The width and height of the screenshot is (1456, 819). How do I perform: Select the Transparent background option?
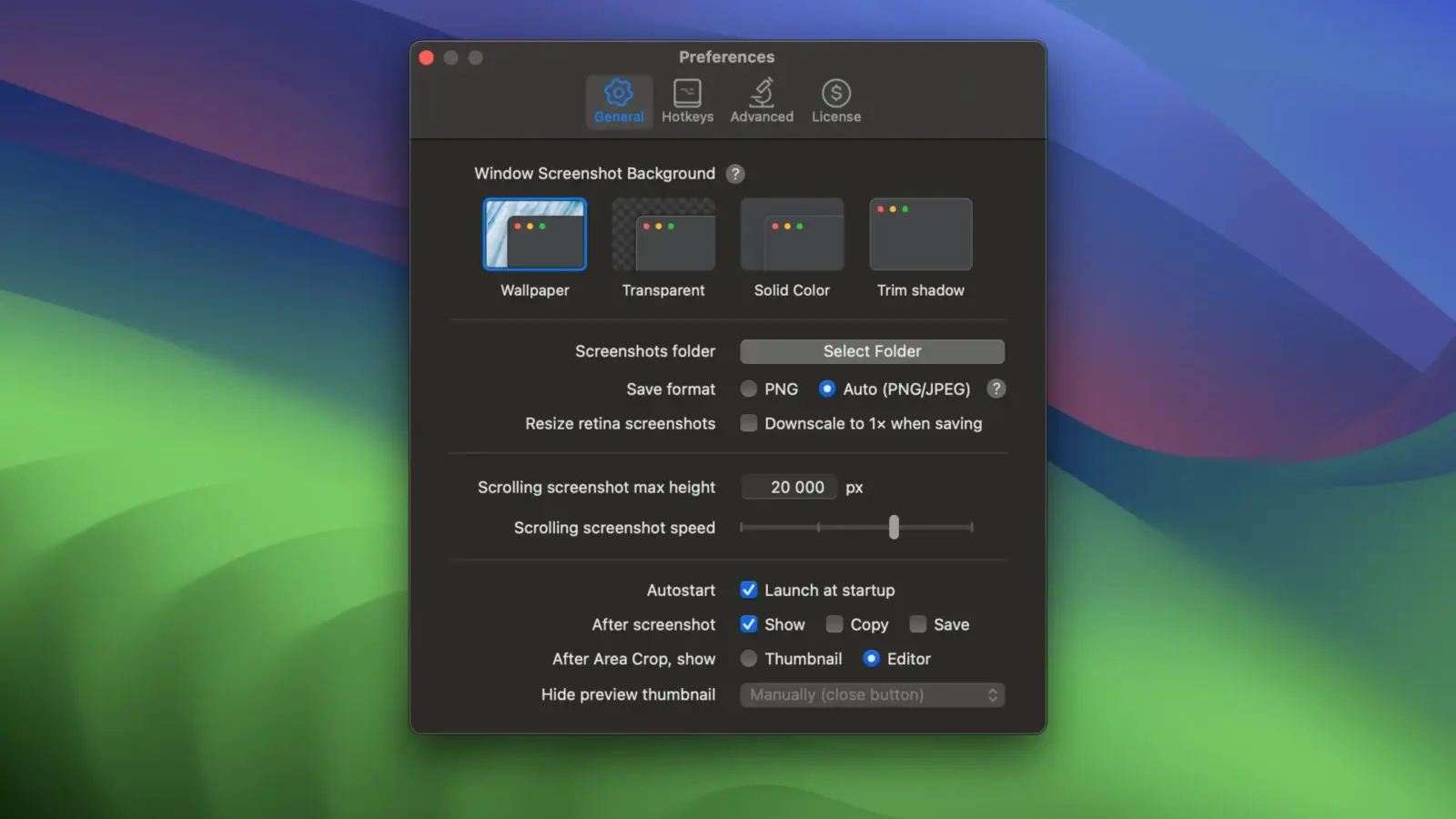[663, 235]
